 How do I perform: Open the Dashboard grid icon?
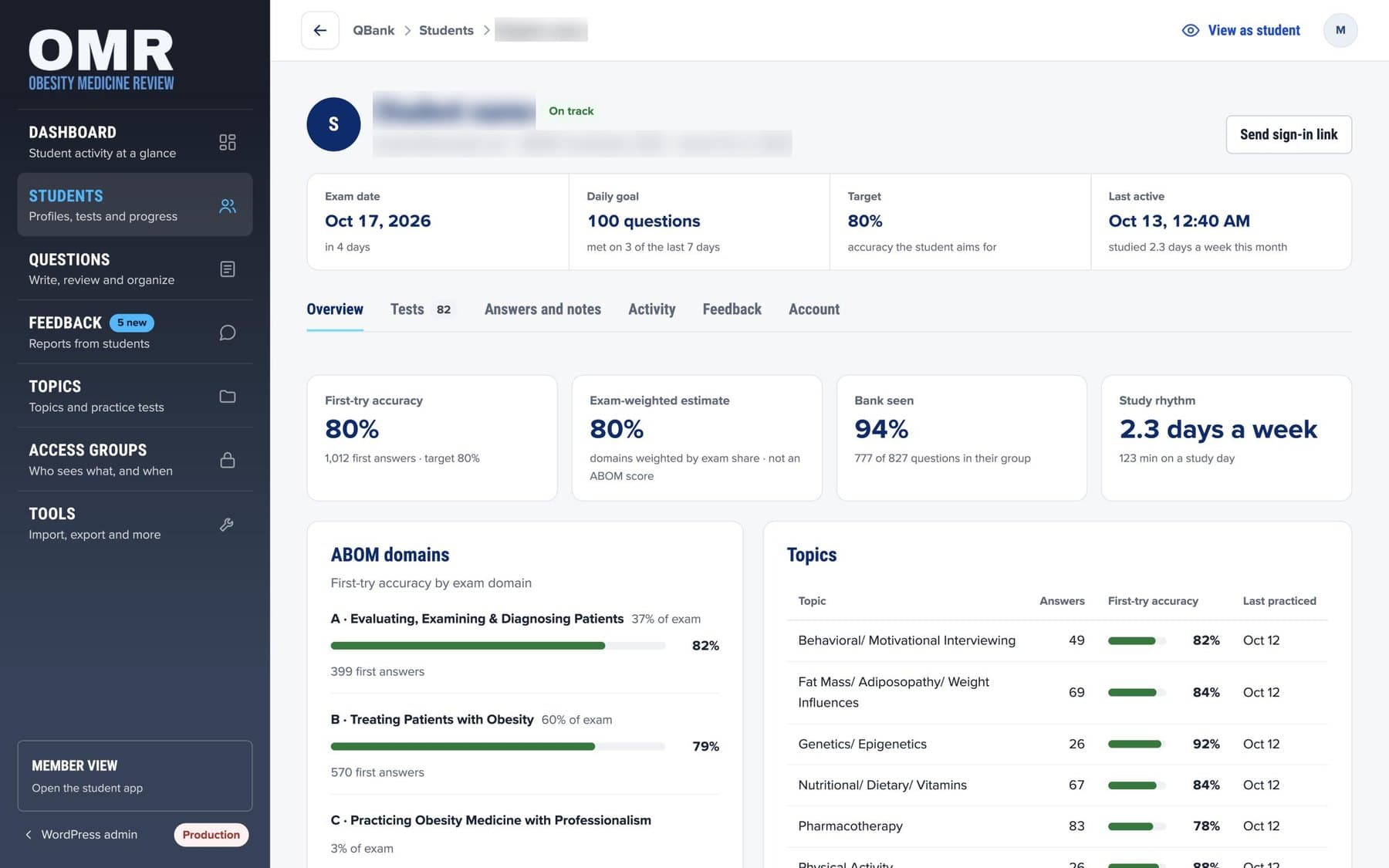point(227,142)
